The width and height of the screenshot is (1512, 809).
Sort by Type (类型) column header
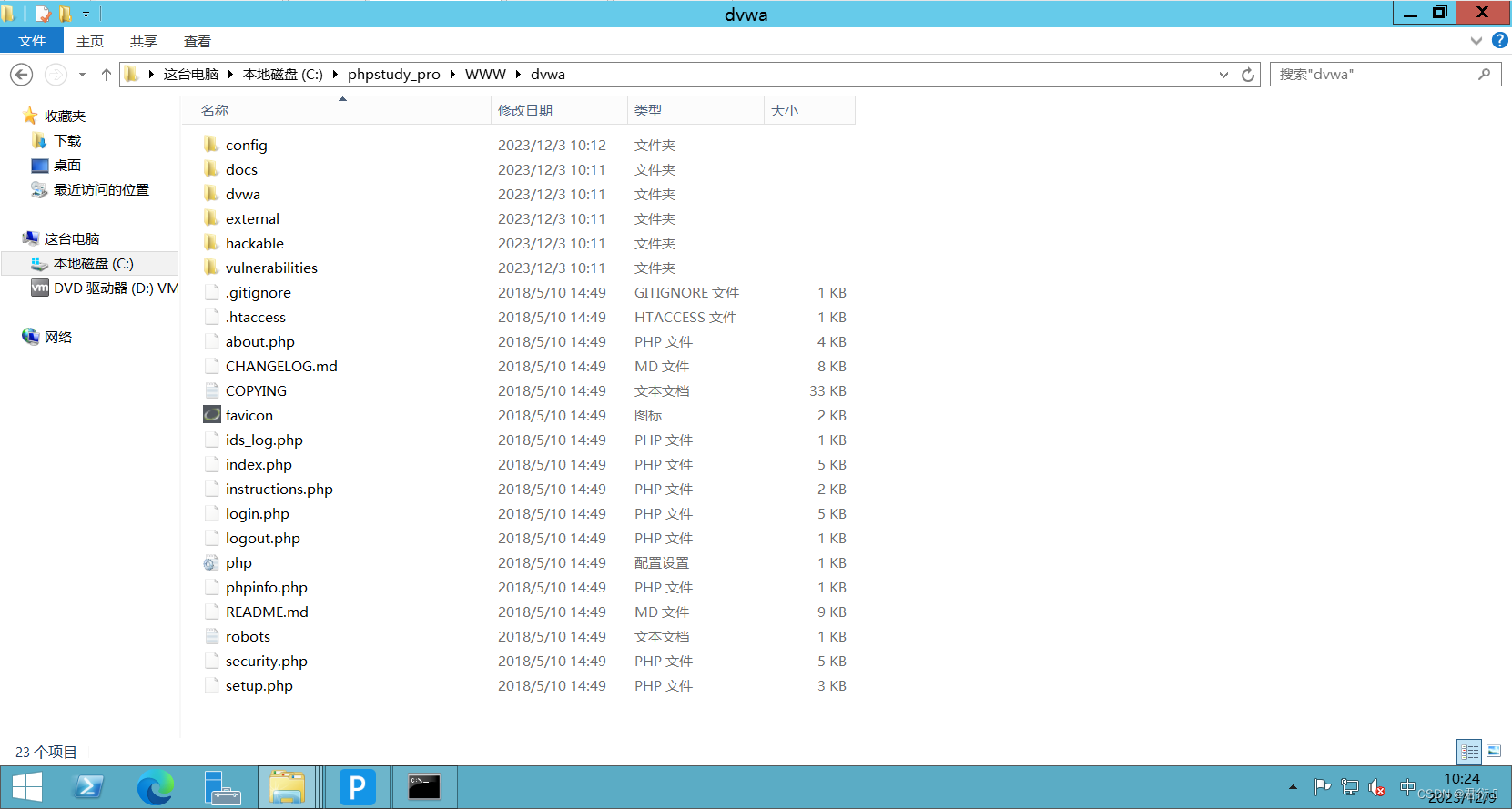click(695, 110)
